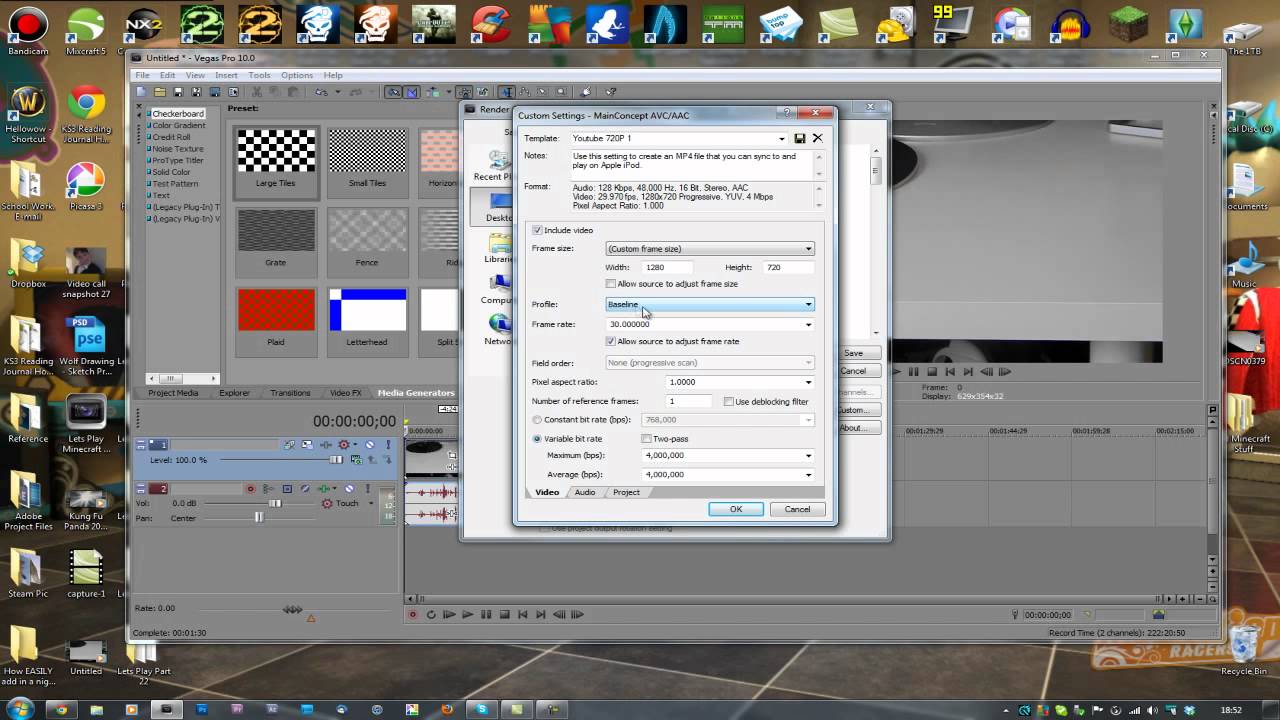Image resolution: width=1280 pixels, height=720 pixels.
Task: Open Google Chrome desktop icon
Action: [87, 110]
